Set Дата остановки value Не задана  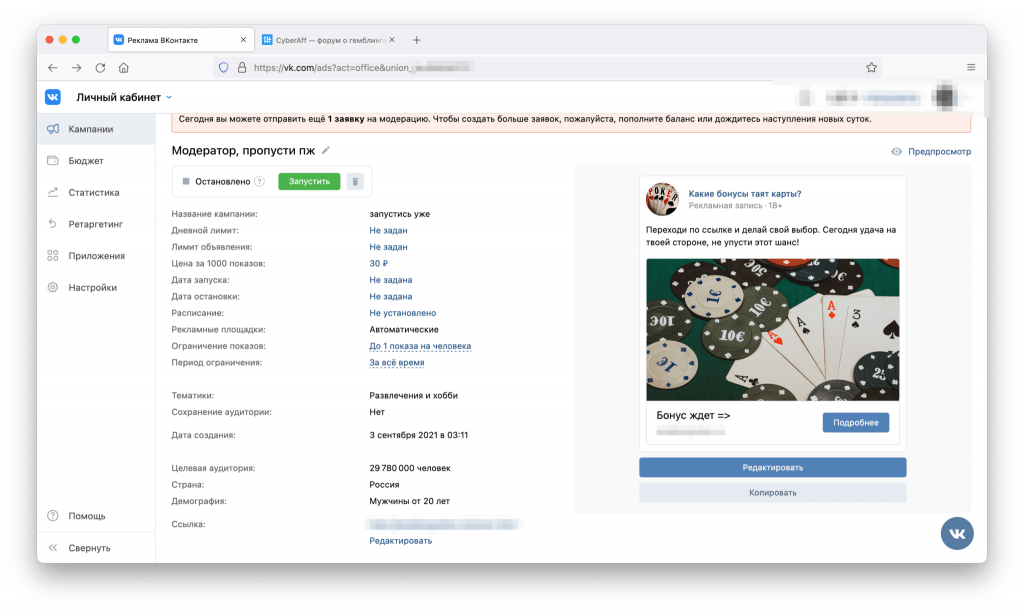391,297
